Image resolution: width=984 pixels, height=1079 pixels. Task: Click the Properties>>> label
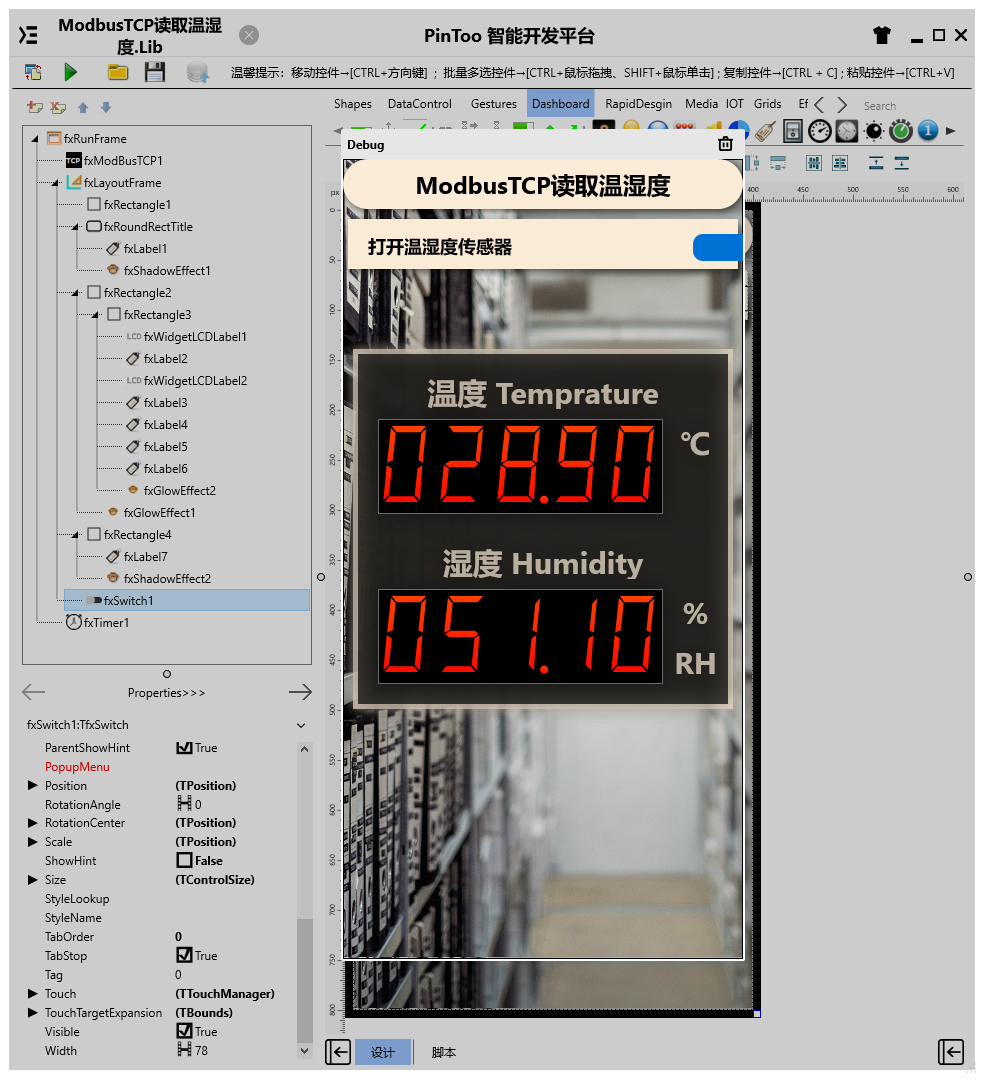point(166,693)
